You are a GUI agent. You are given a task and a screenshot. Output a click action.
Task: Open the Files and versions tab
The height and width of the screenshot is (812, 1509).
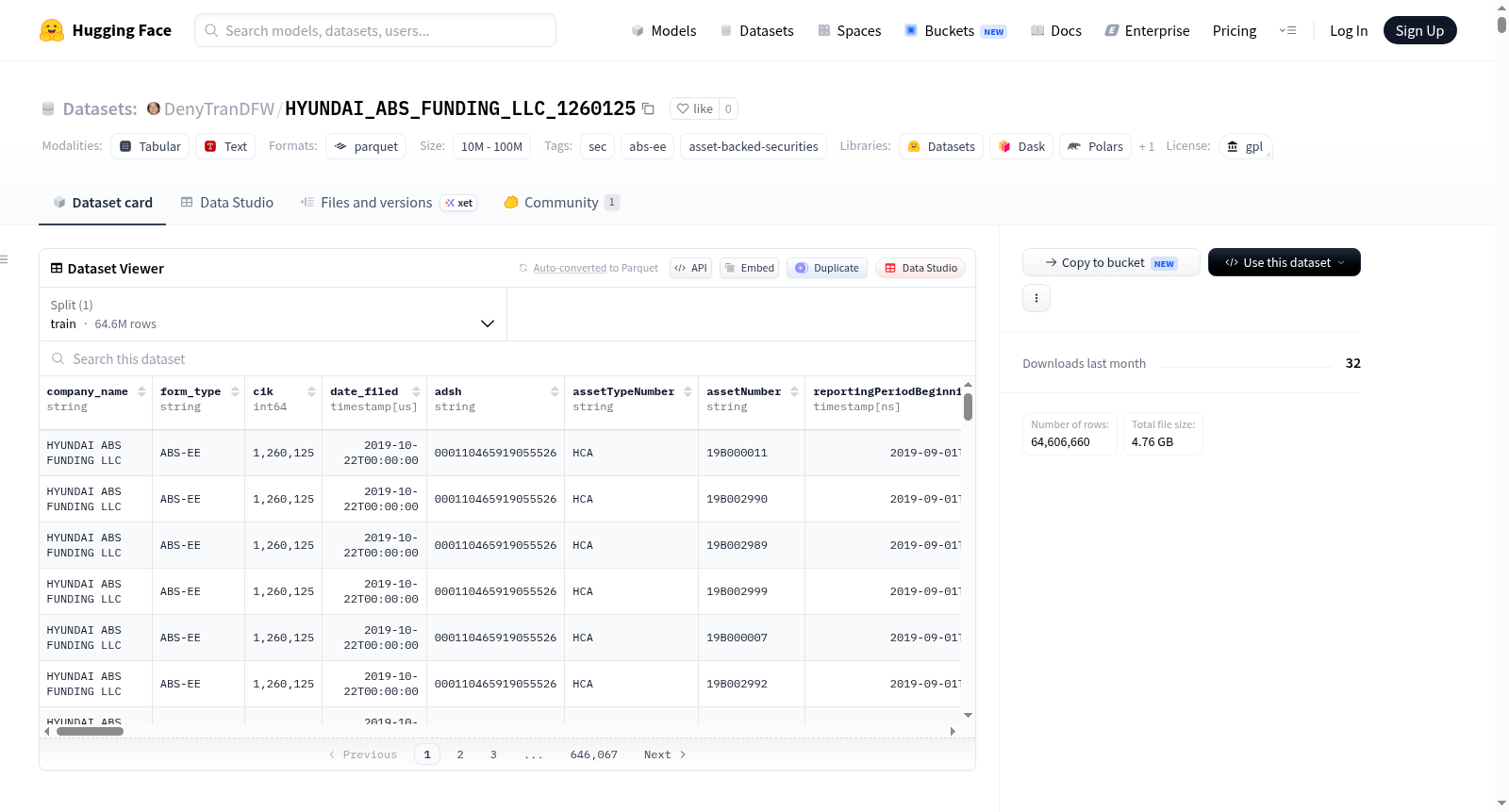coord(389,202)
